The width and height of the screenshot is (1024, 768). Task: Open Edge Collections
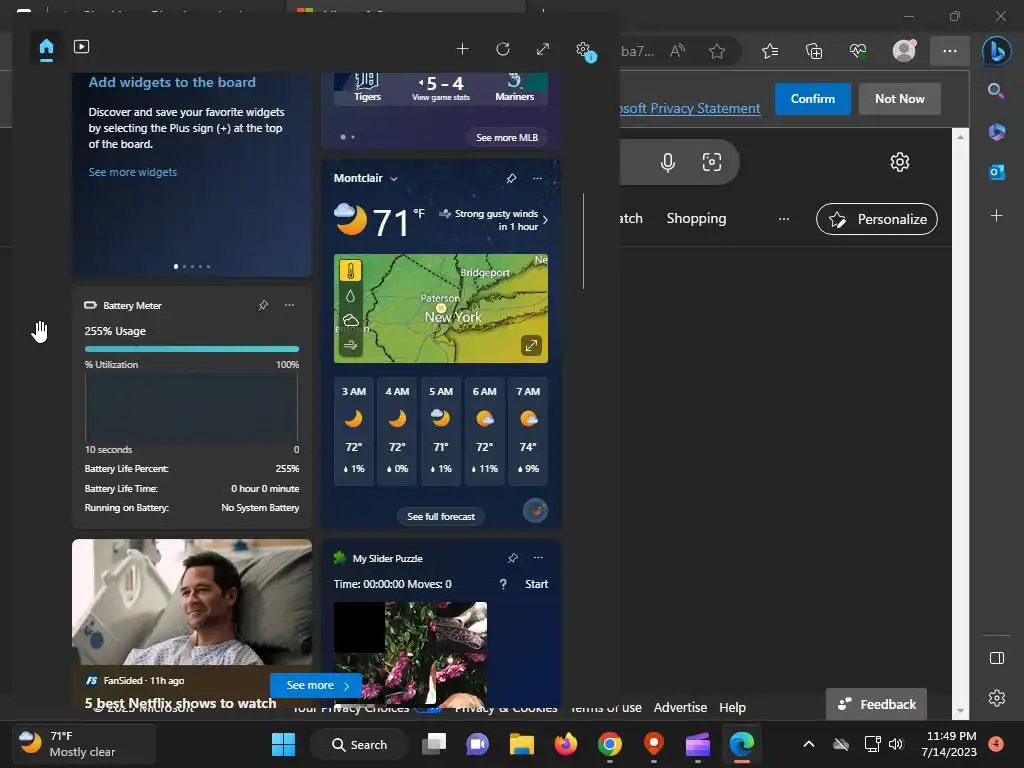(x=814, y=51)
